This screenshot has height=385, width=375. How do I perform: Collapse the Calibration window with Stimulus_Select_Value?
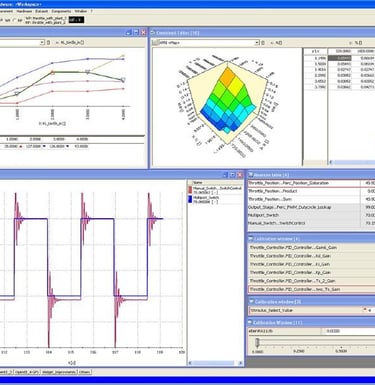click(x=251, y=302)
